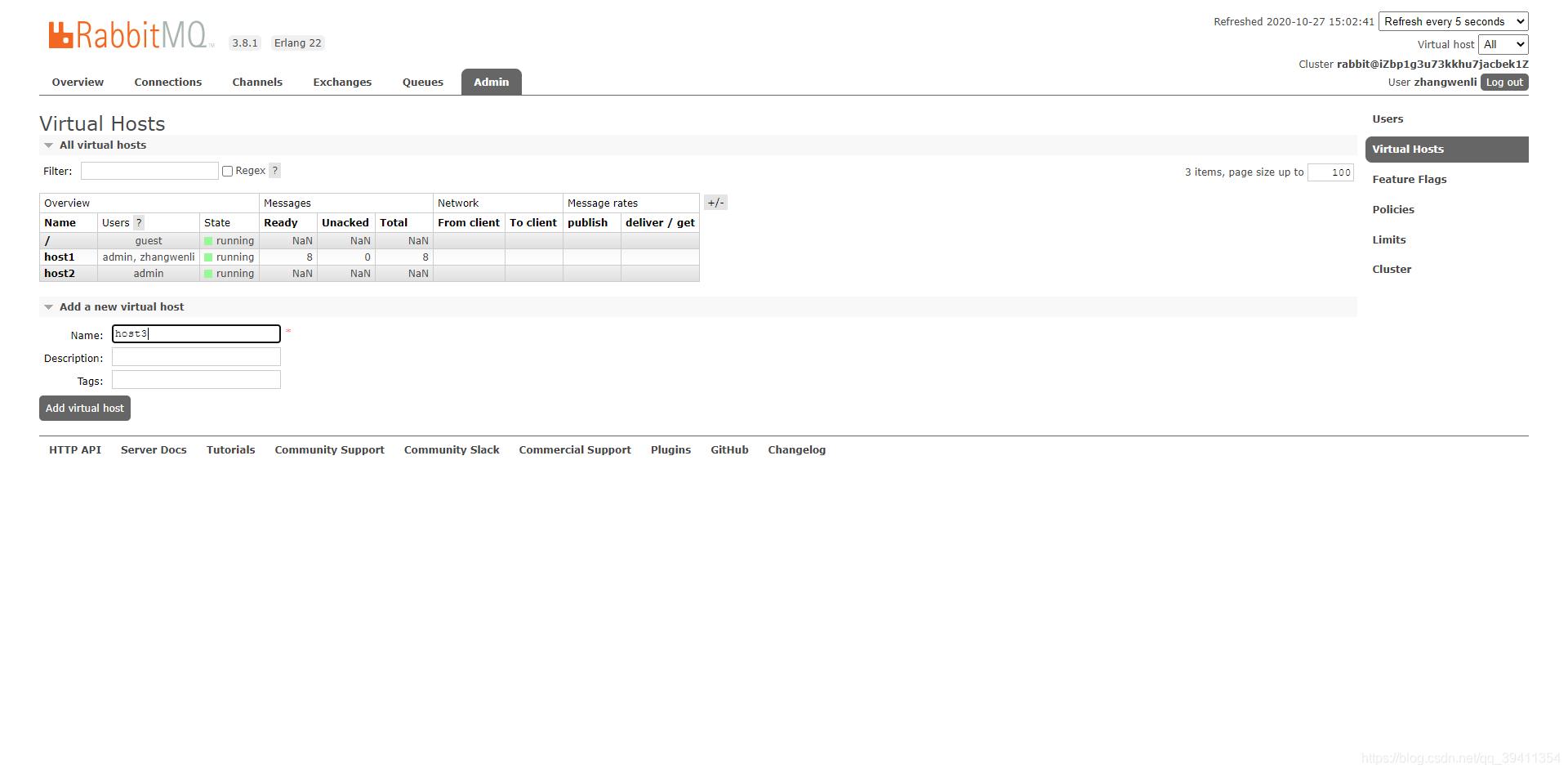
Task: Open the Channels tab
Action: point(257,82)
